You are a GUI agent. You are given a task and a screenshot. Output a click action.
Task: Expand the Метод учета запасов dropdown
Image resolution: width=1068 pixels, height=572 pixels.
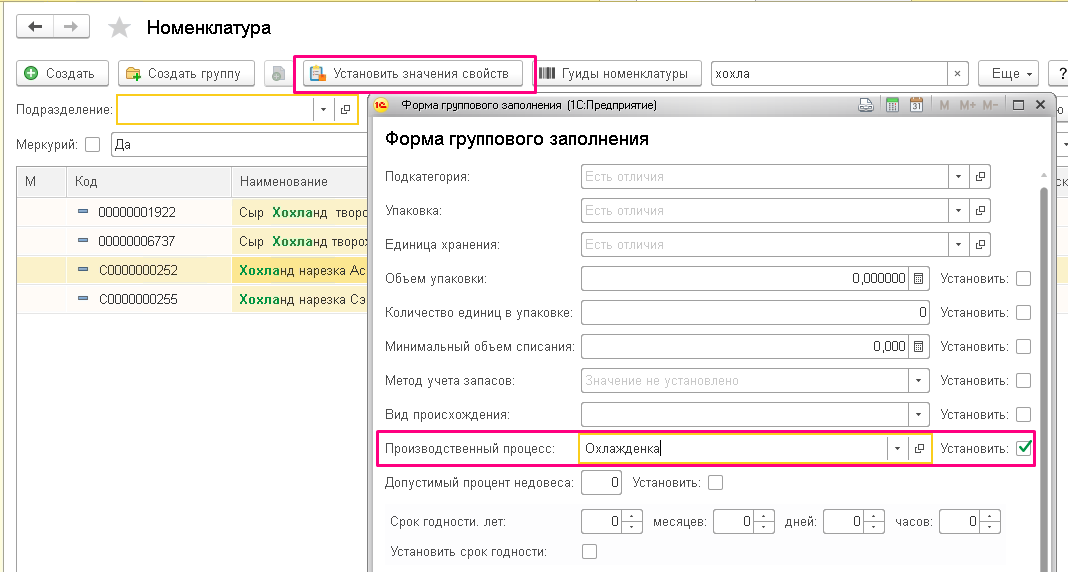[x=919, y=381]
